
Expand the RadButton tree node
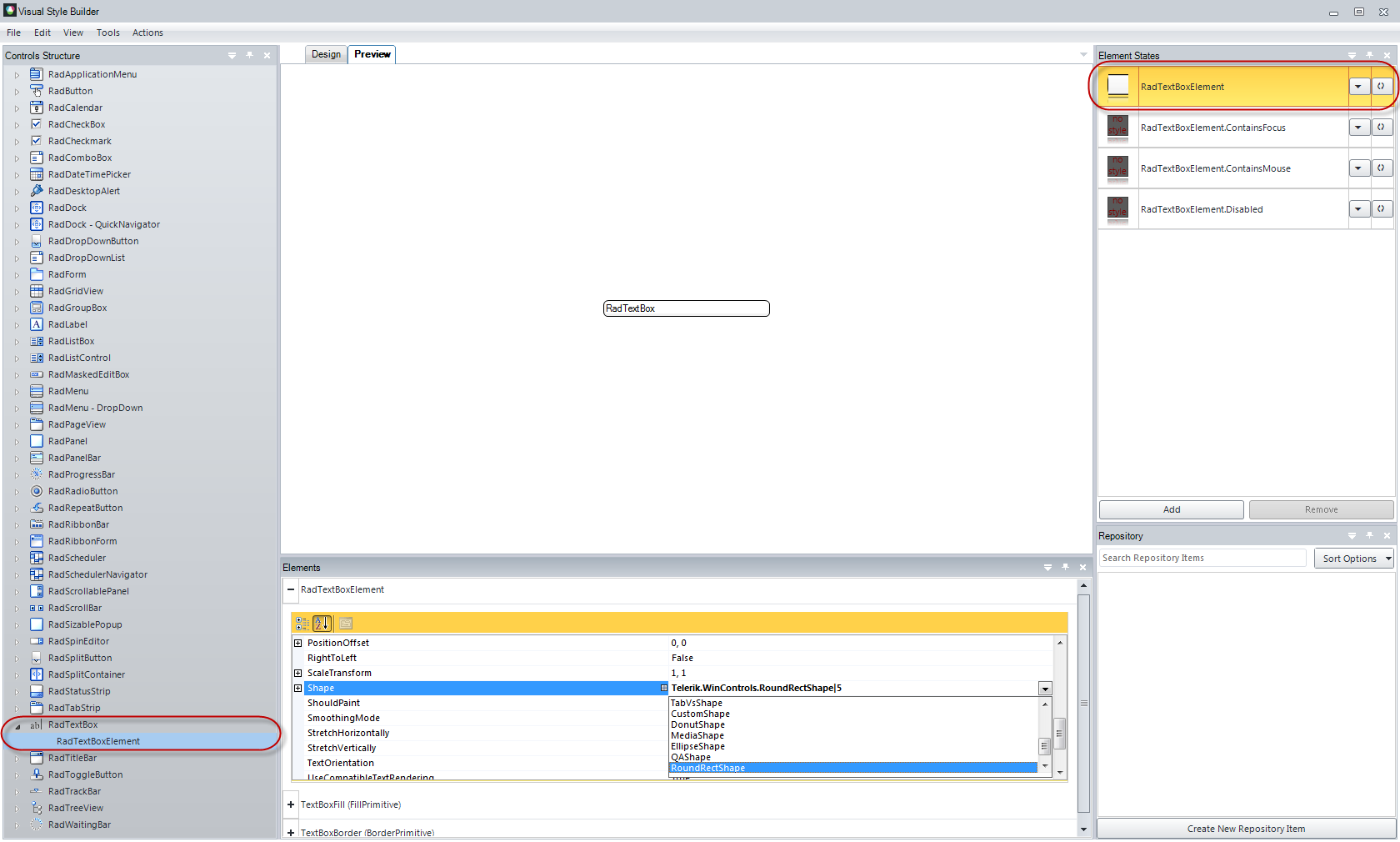pyautogui.click(x=17, y=92)
